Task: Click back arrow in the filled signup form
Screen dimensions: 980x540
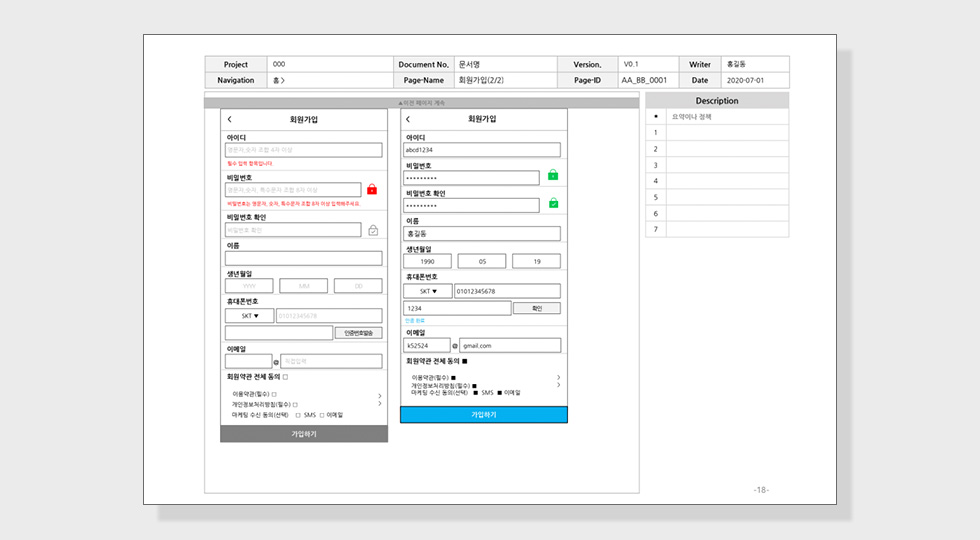Action: (408, 119)
